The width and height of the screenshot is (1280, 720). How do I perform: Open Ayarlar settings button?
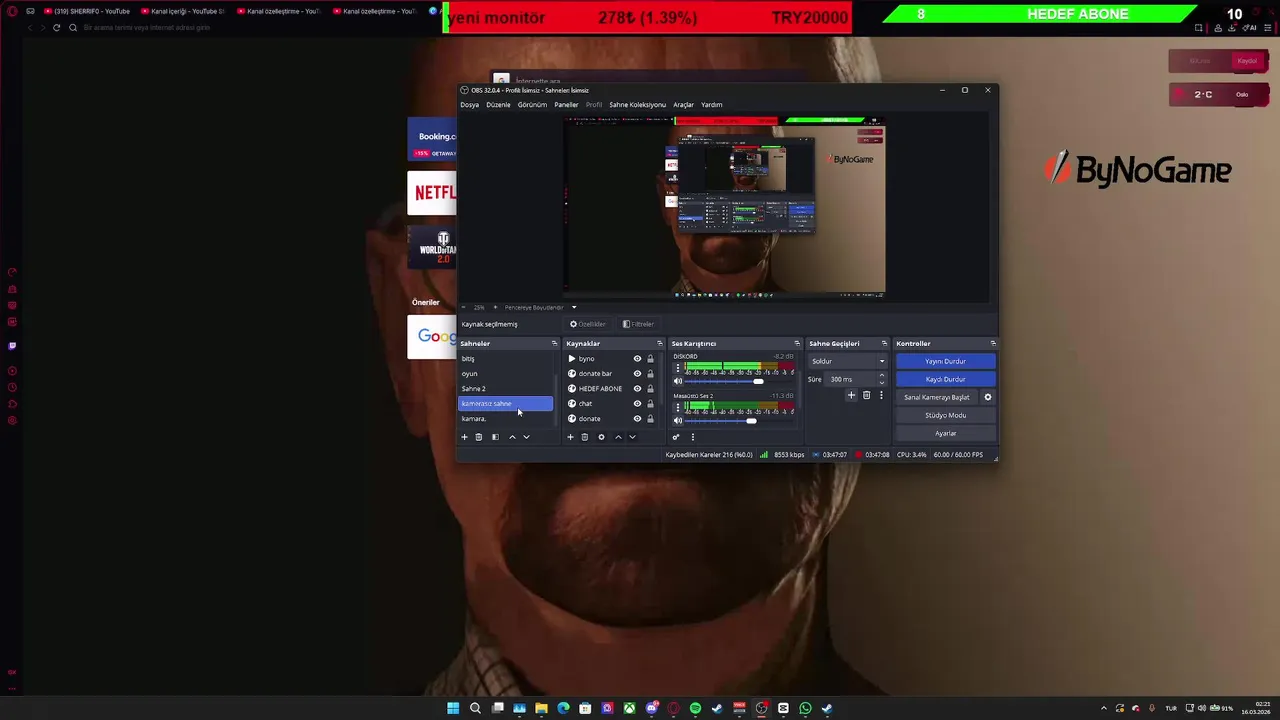(x=945, y=433)
